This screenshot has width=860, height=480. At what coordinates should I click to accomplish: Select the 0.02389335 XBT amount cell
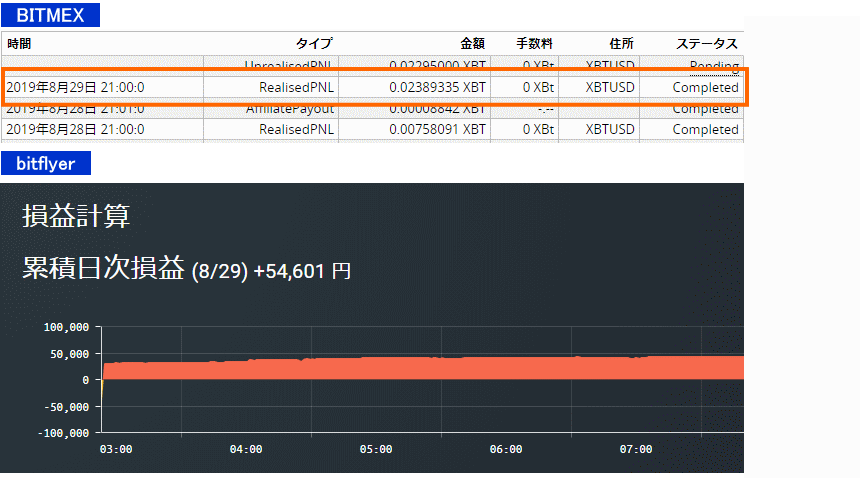pyautogui.click(x=438, y=87)
